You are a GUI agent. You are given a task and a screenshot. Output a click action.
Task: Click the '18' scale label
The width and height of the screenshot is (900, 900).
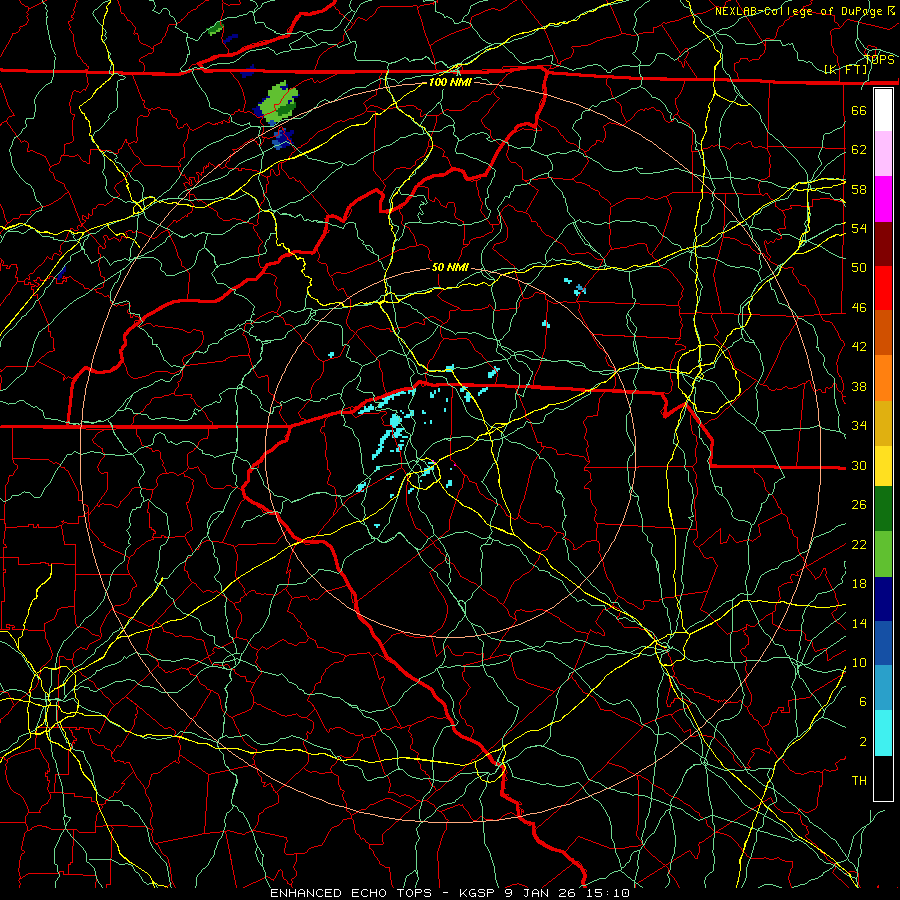point(859,584)
